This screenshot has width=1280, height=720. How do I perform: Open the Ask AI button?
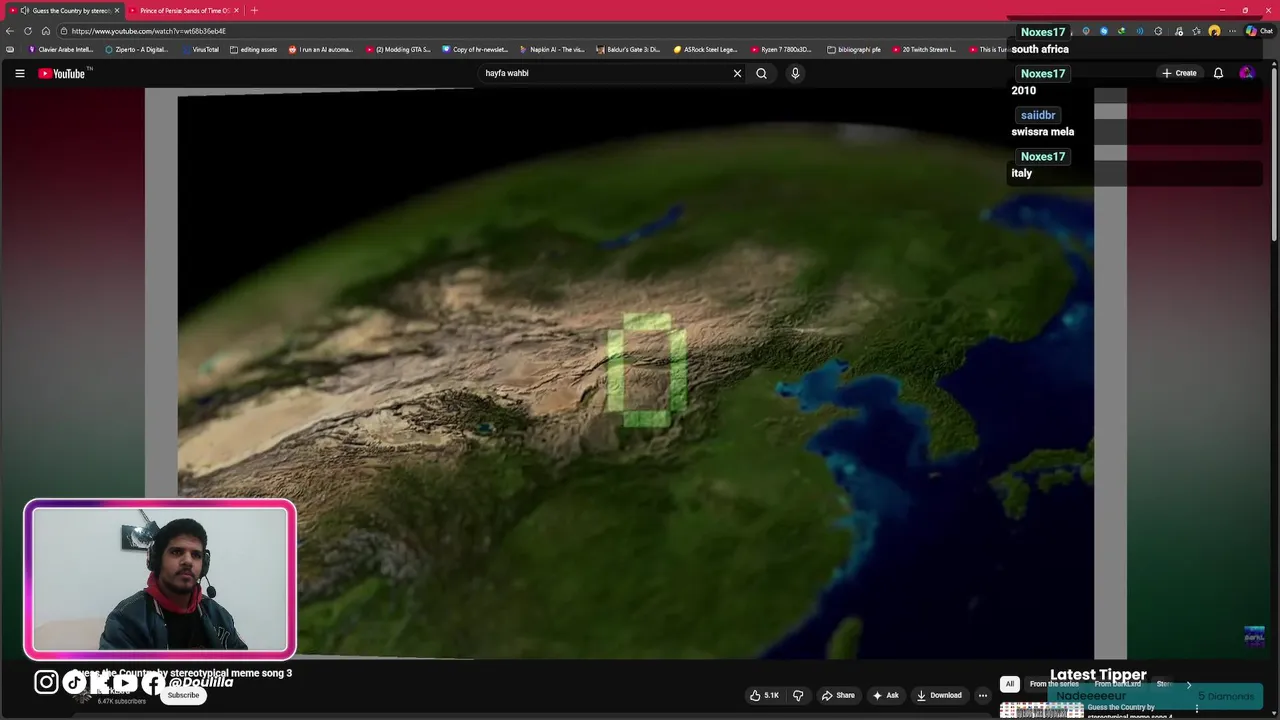point(886,695)
